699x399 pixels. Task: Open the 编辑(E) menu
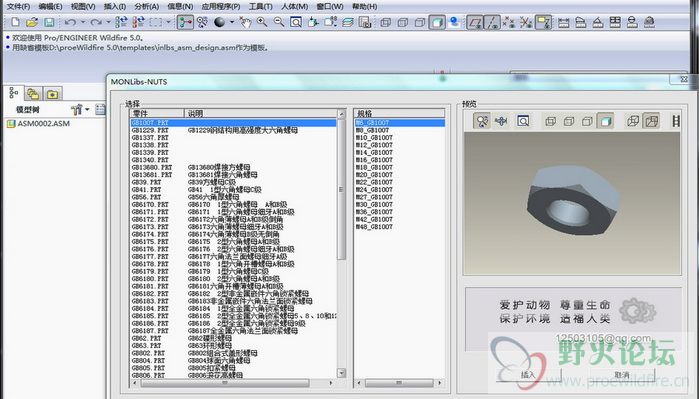(50, 6)
